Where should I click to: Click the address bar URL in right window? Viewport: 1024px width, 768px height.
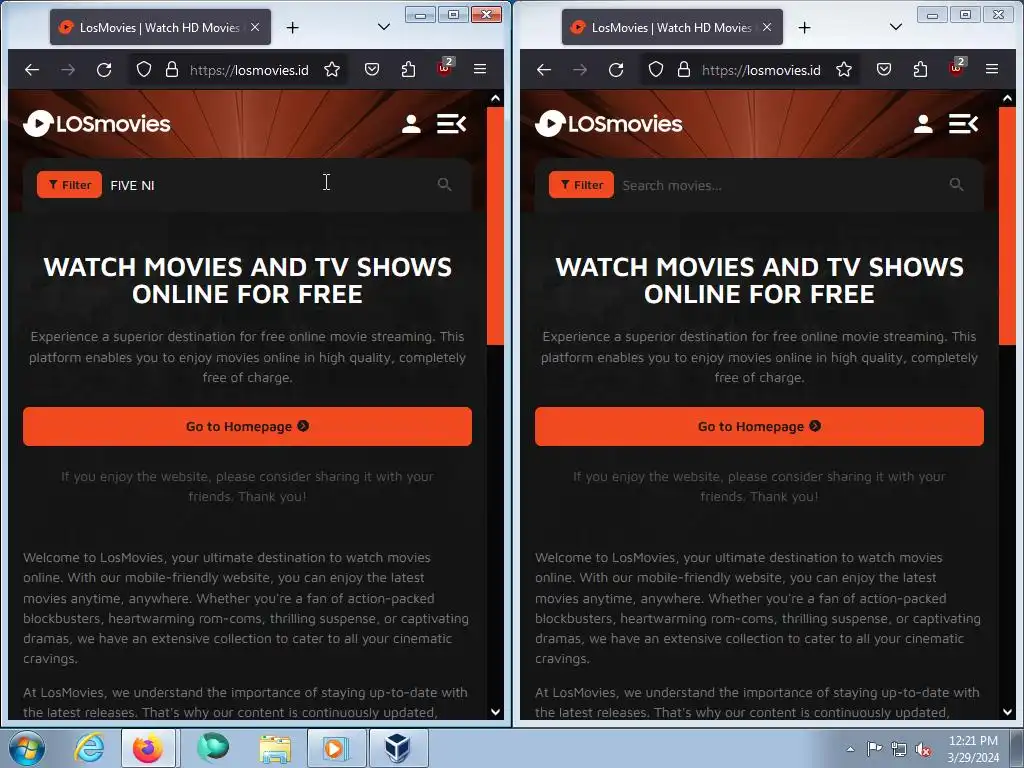pos(761,70)
